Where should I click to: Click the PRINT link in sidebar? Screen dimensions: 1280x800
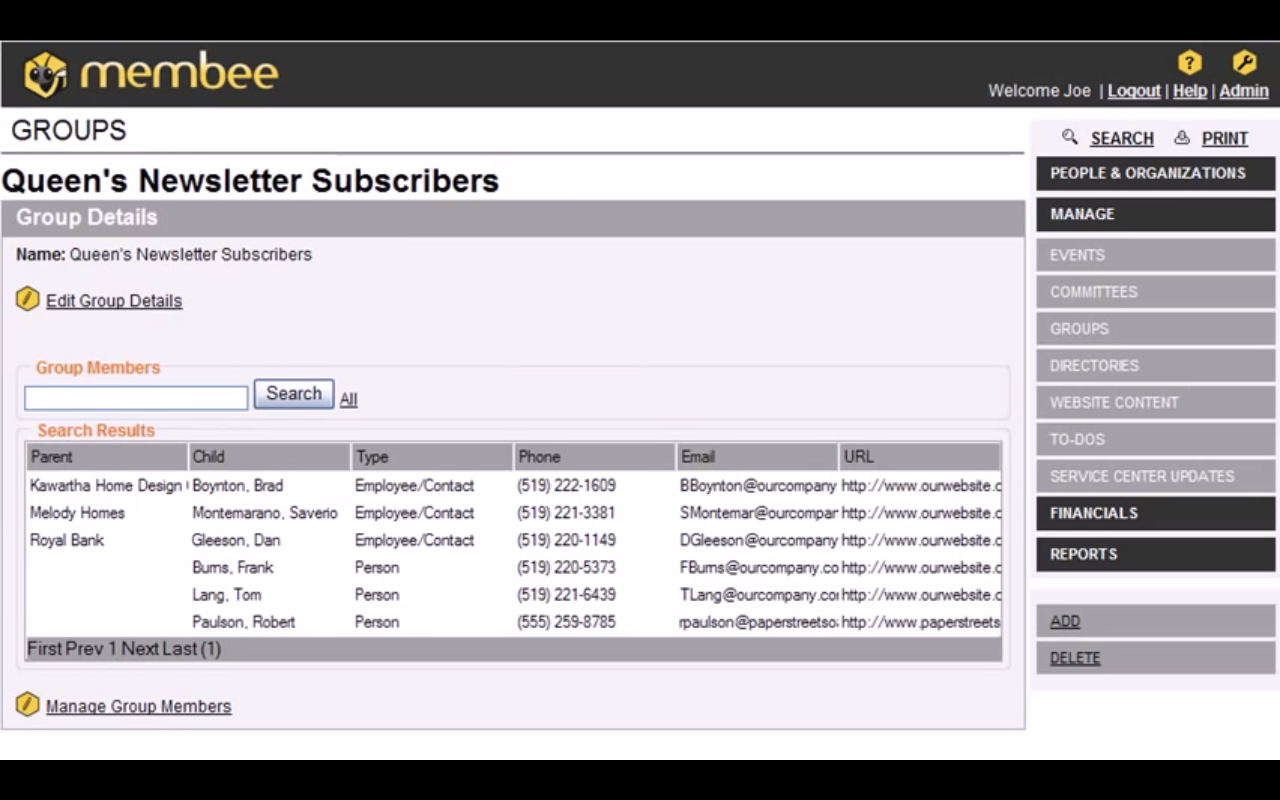[1225, 138]
